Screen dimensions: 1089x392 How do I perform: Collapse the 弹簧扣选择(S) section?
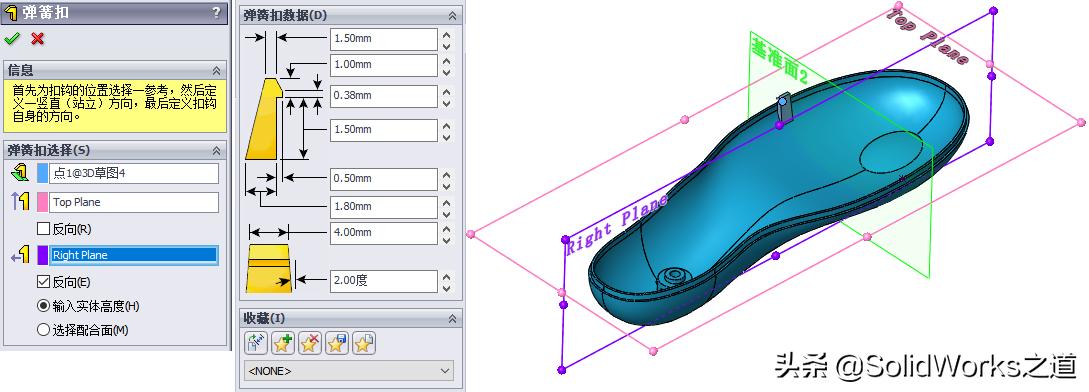(217, 150)
